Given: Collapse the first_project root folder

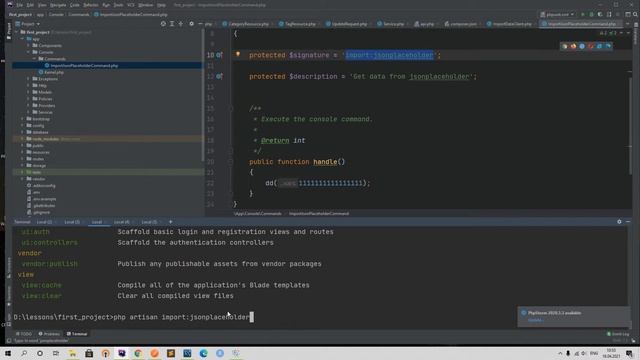Looking at the screenshot, I should pyautogui.click(x=17, y=32).
